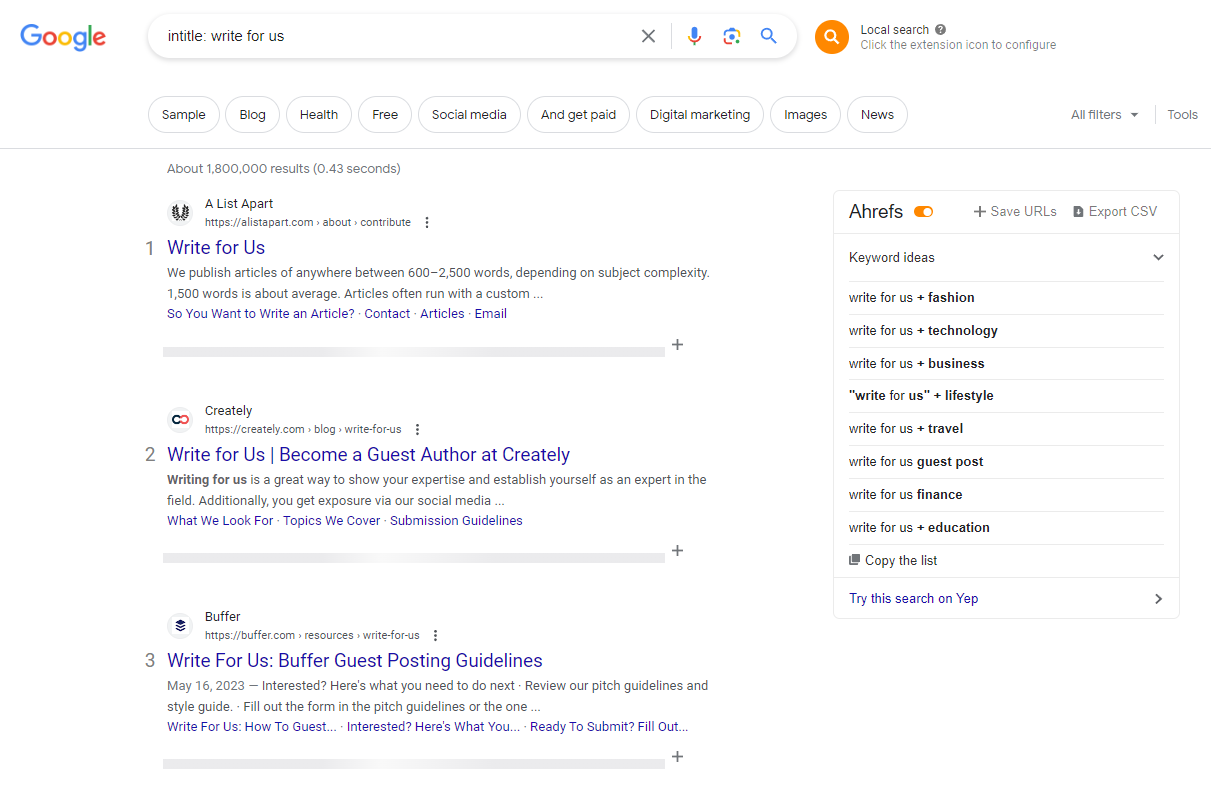1211x802 pixels.
Task: Expand the All filters dropdown
Action: pos(1103,114)
